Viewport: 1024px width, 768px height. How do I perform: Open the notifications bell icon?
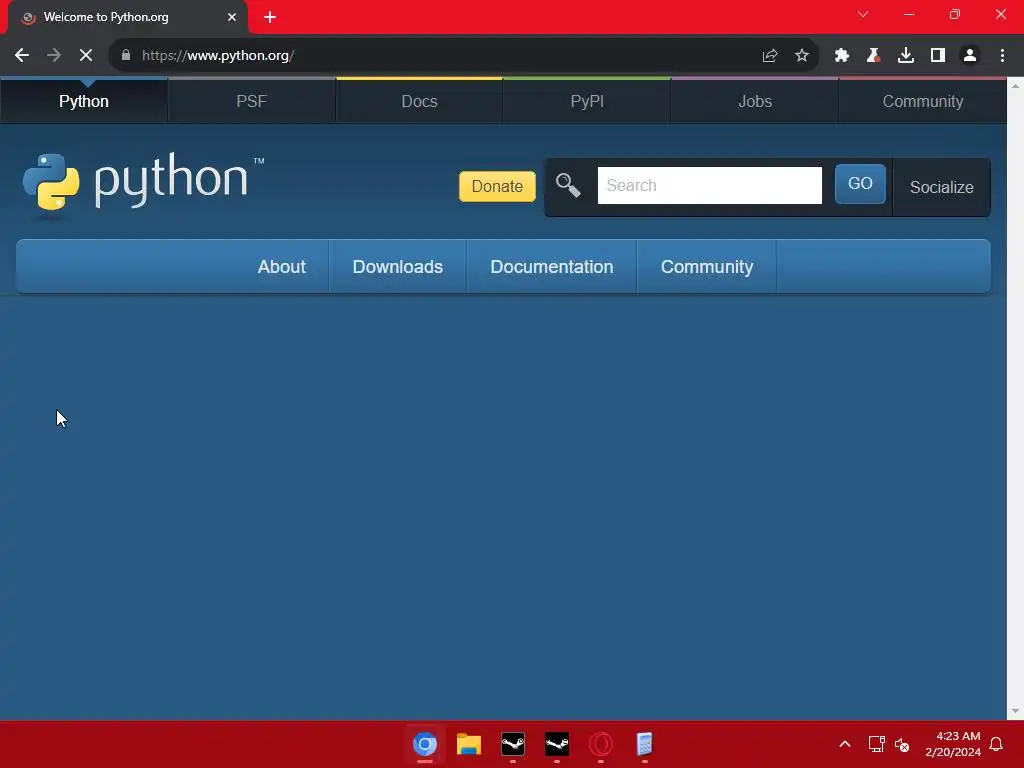[x=997, y=744]
